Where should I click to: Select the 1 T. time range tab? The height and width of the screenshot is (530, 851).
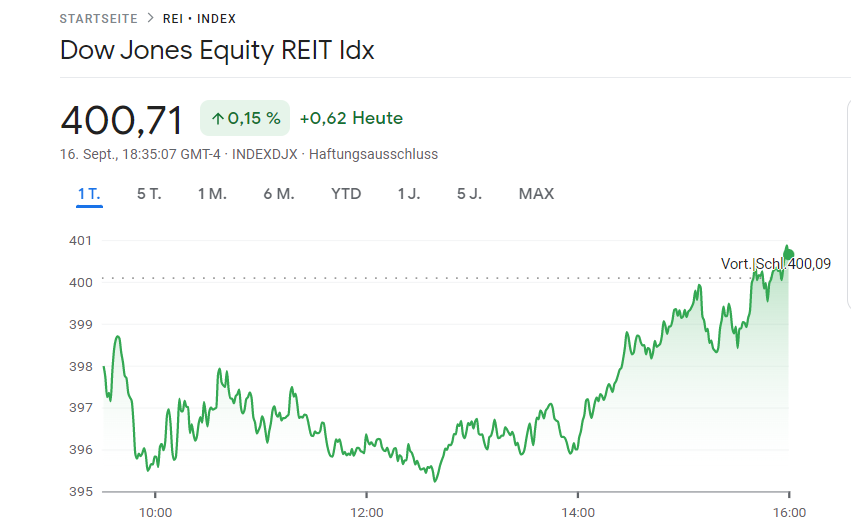(89, 194)
